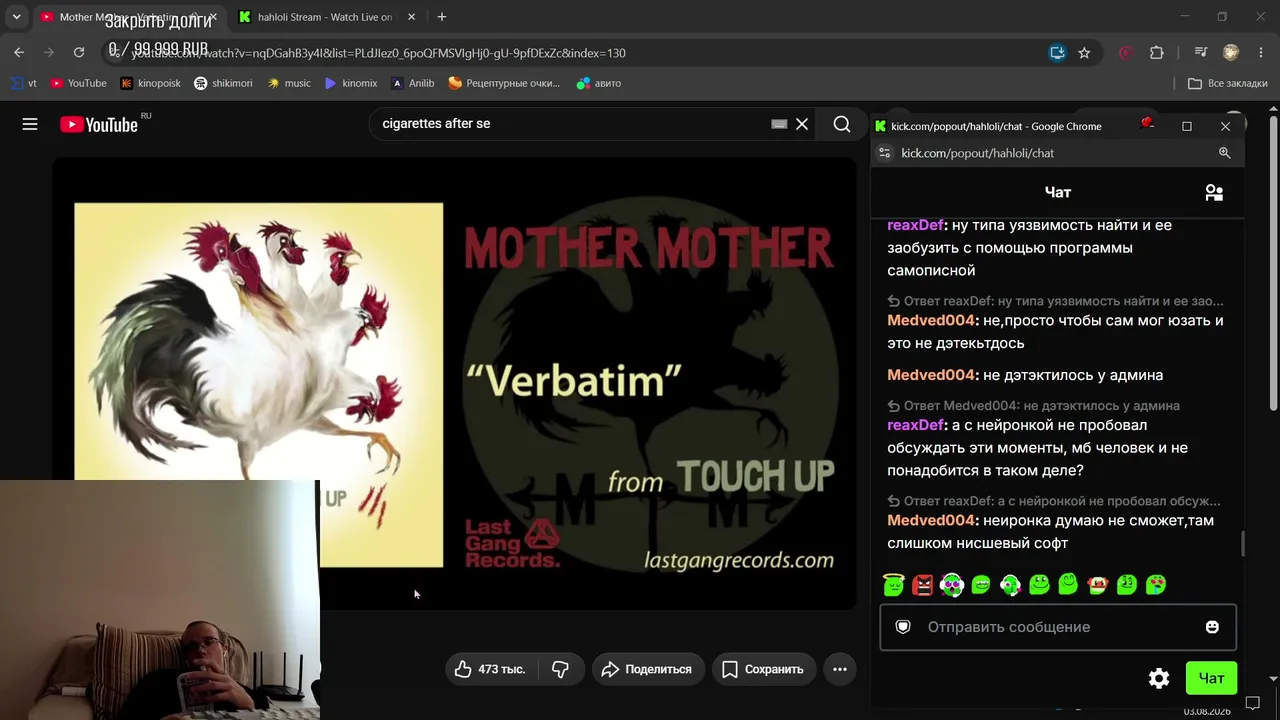Click Medved004 on the не,просто чтобы message
This screenshot has height=720, width=1280.
coord(931,321)
